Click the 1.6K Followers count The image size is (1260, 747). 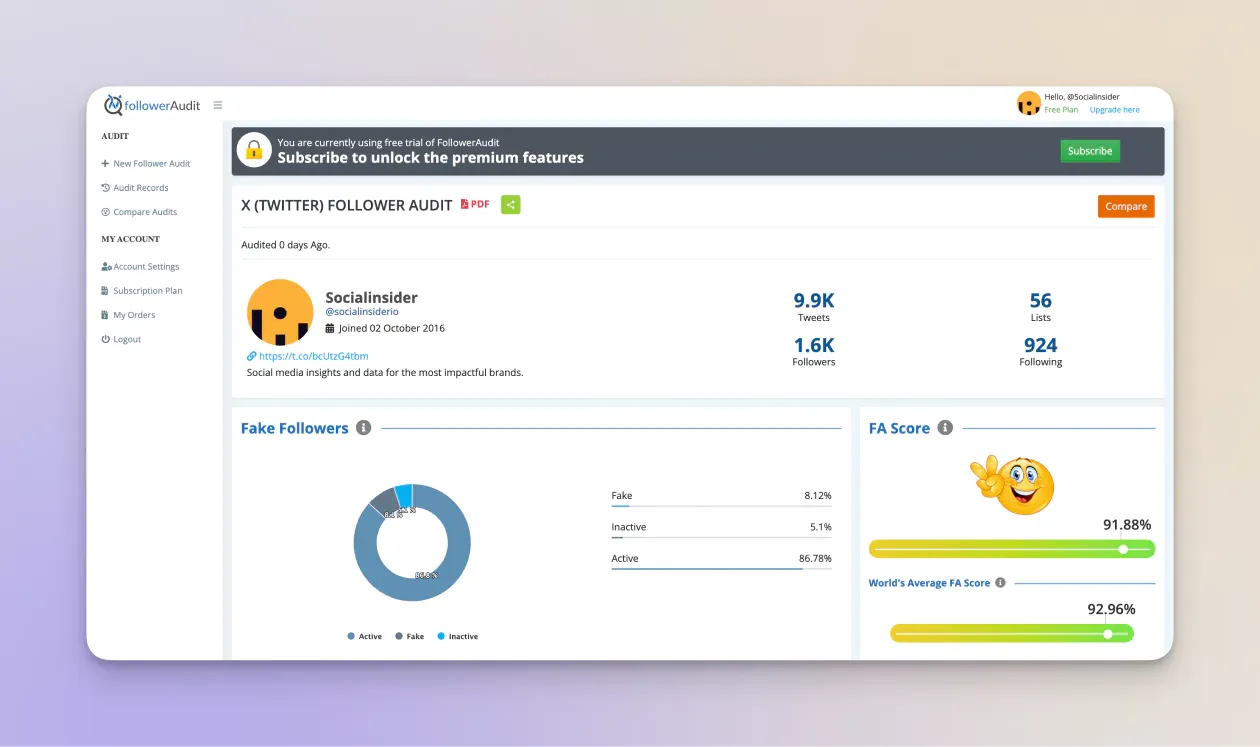[x=814, y=351]
